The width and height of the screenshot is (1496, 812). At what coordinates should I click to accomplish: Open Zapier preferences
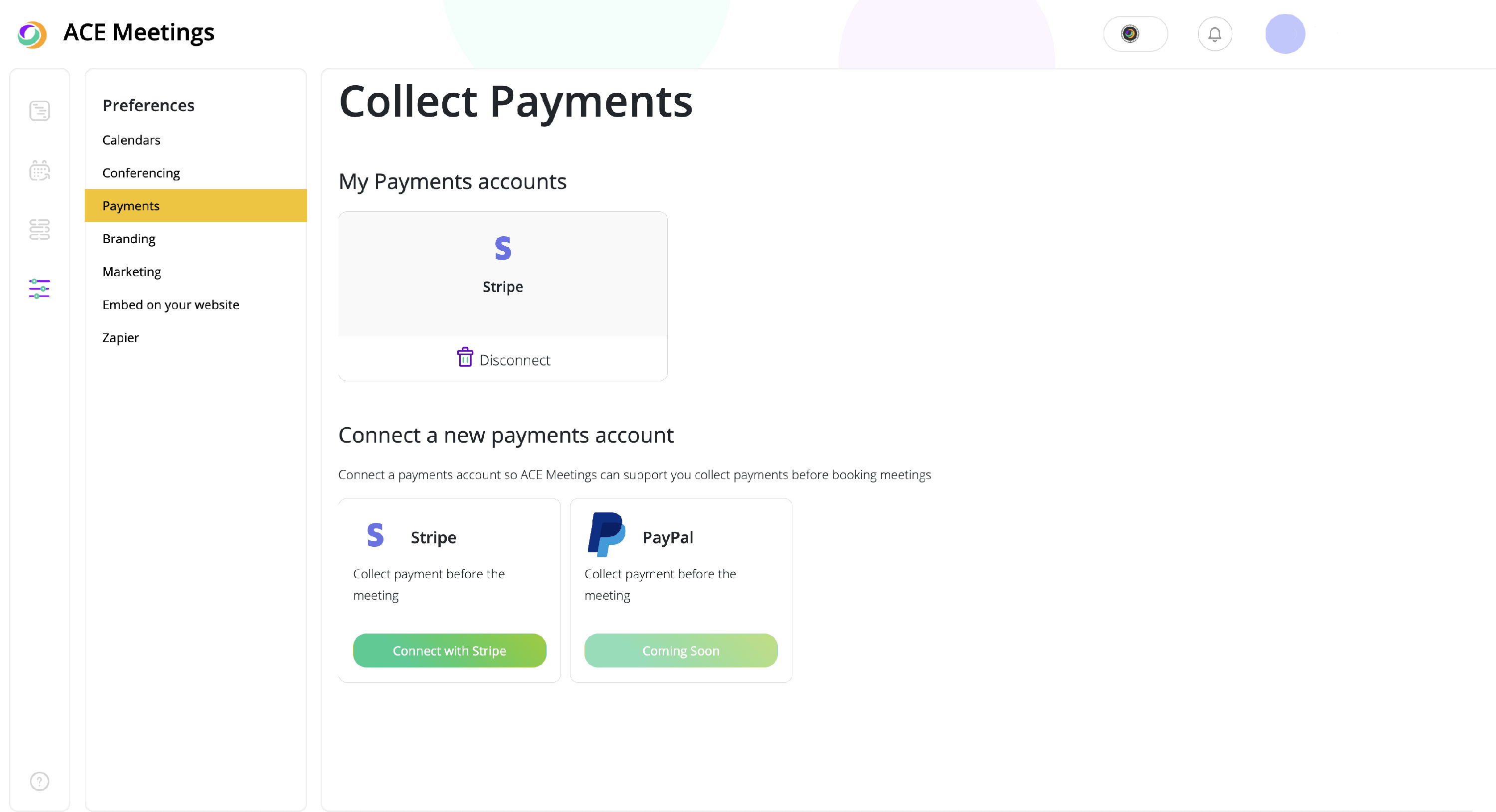coord(121,338)
